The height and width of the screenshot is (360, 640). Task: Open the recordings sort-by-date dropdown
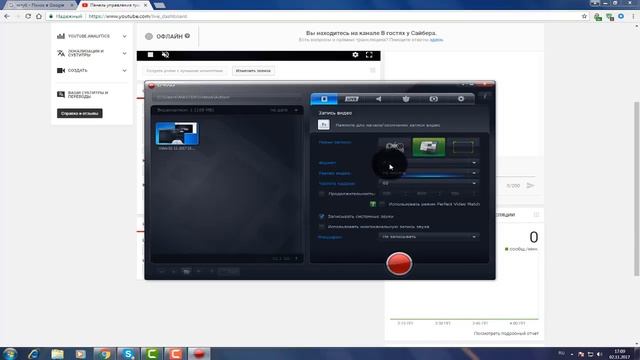point(284,110)
